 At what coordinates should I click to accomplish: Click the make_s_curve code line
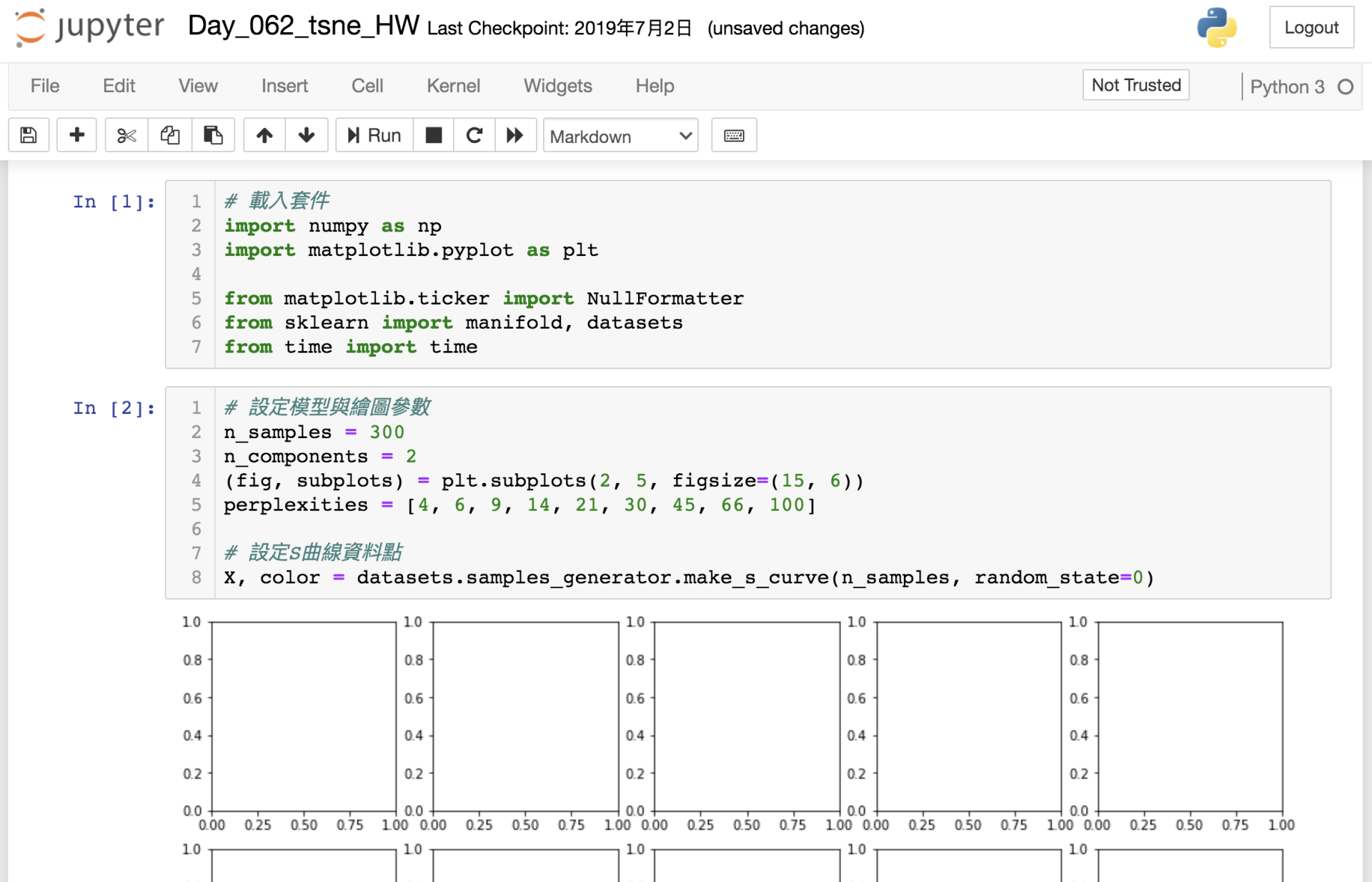click(x=689, y=578)
